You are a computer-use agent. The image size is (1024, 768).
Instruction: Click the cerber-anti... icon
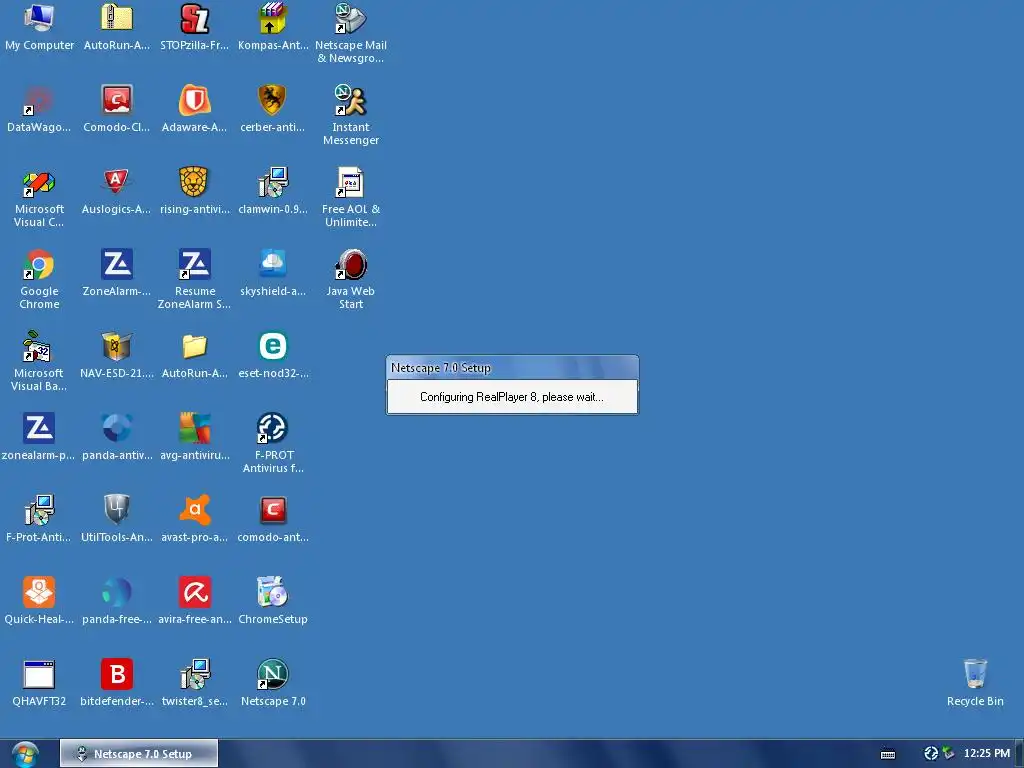pyautogui.click(x=272, y=100)
